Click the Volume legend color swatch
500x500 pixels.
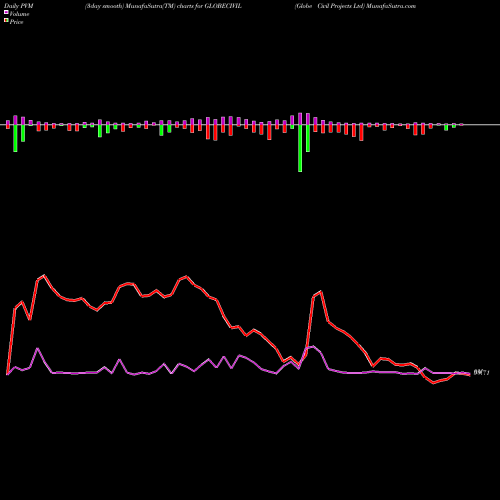tap(6, 12)
